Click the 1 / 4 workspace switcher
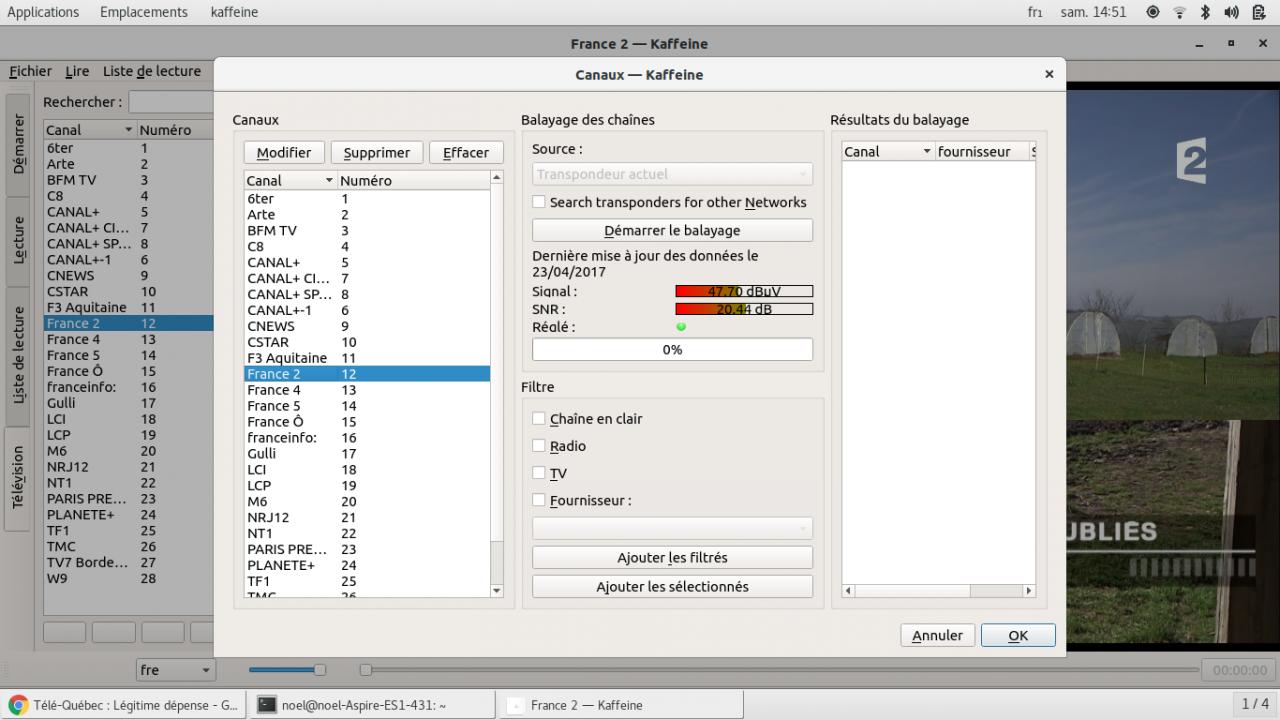Image resolution: width=1280 pixels, height=720 pixels. pyautogui.click(x=1255, y=704)
